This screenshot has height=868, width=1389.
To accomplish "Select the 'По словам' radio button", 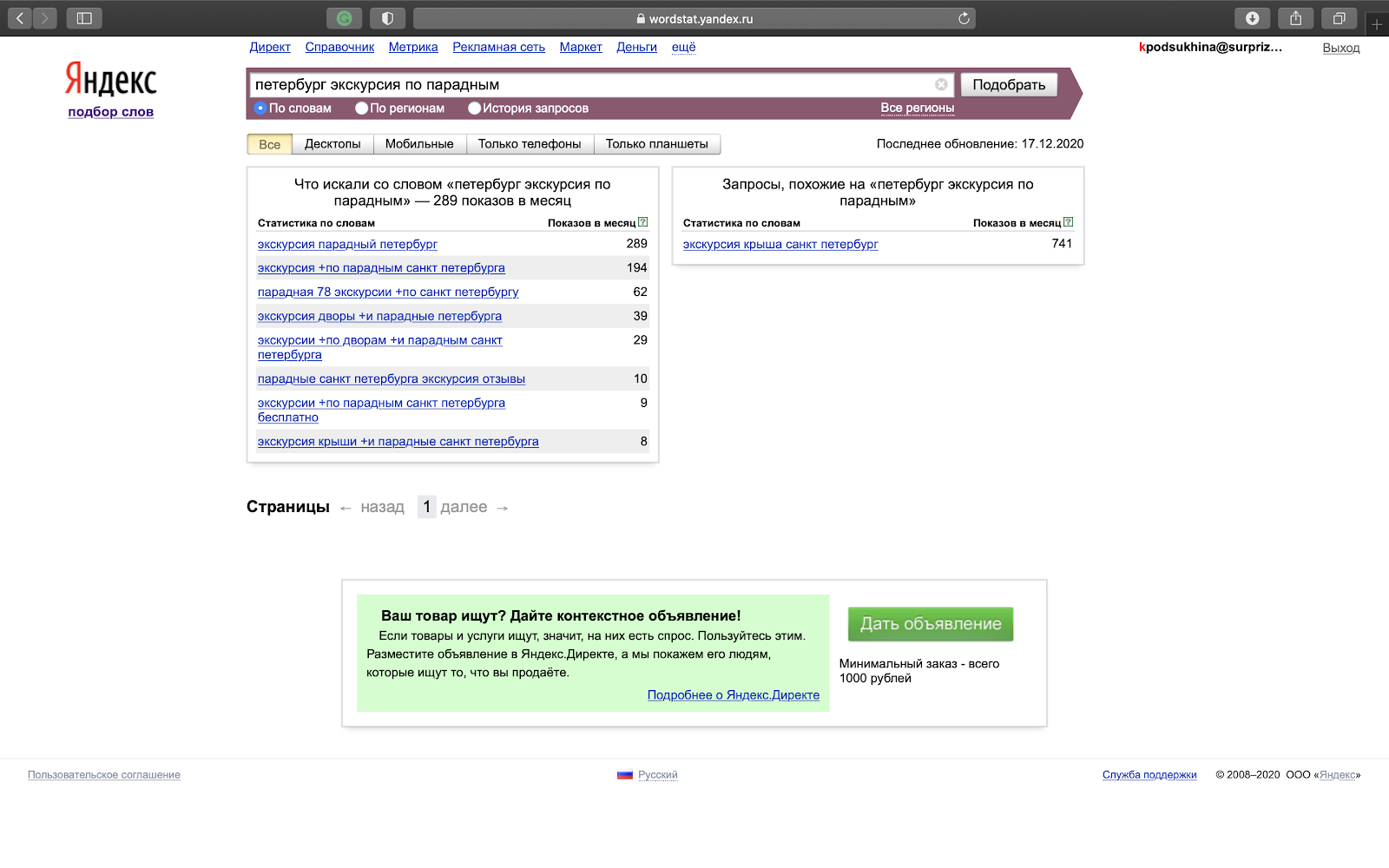I will click(260, 108).
